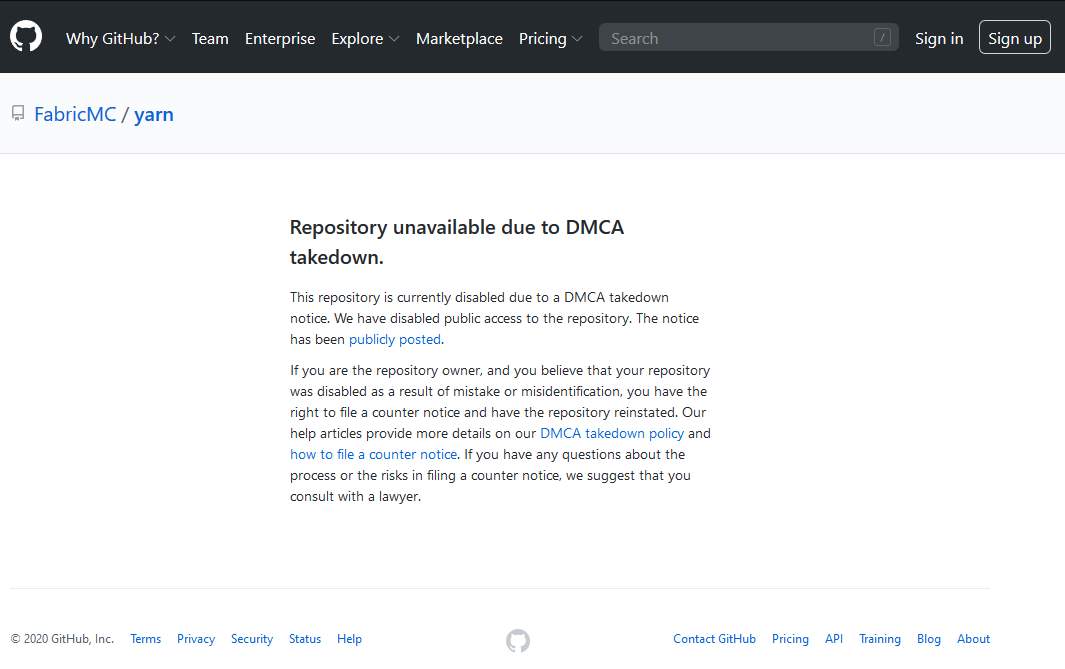Click the yarn repository name link
This screenshot has width=1065, height=669.
[154, 114]
